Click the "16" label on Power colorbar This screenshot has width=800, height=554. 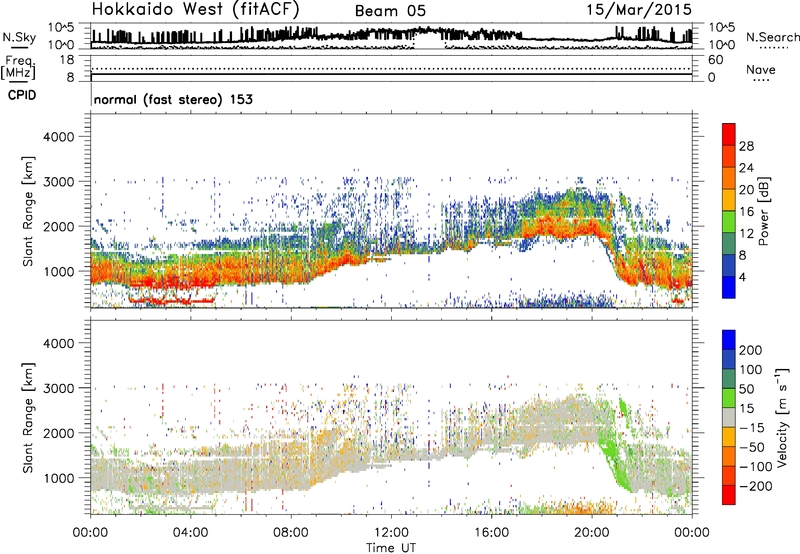coord(746,212)
